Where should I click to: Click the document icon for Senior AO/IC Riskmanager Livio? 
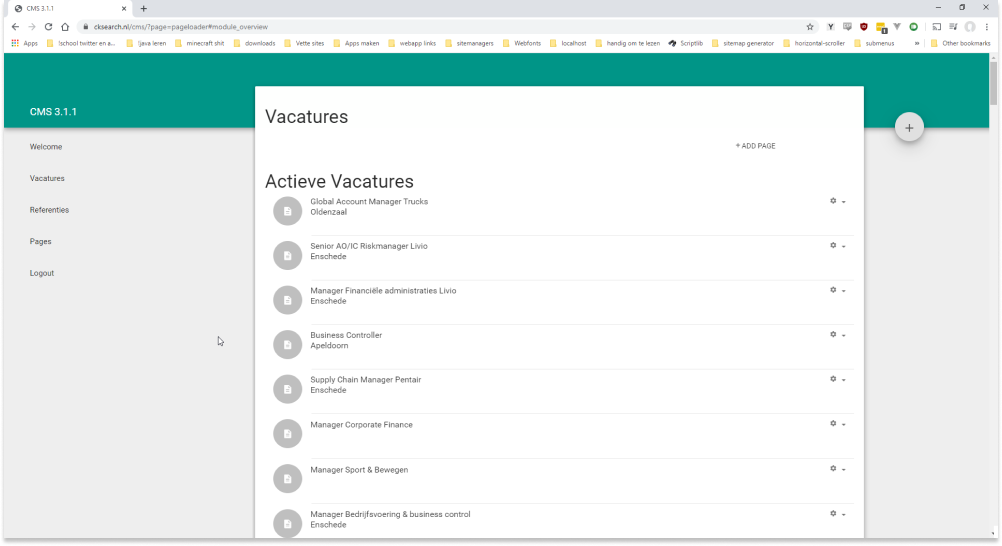tap(288, 256)
